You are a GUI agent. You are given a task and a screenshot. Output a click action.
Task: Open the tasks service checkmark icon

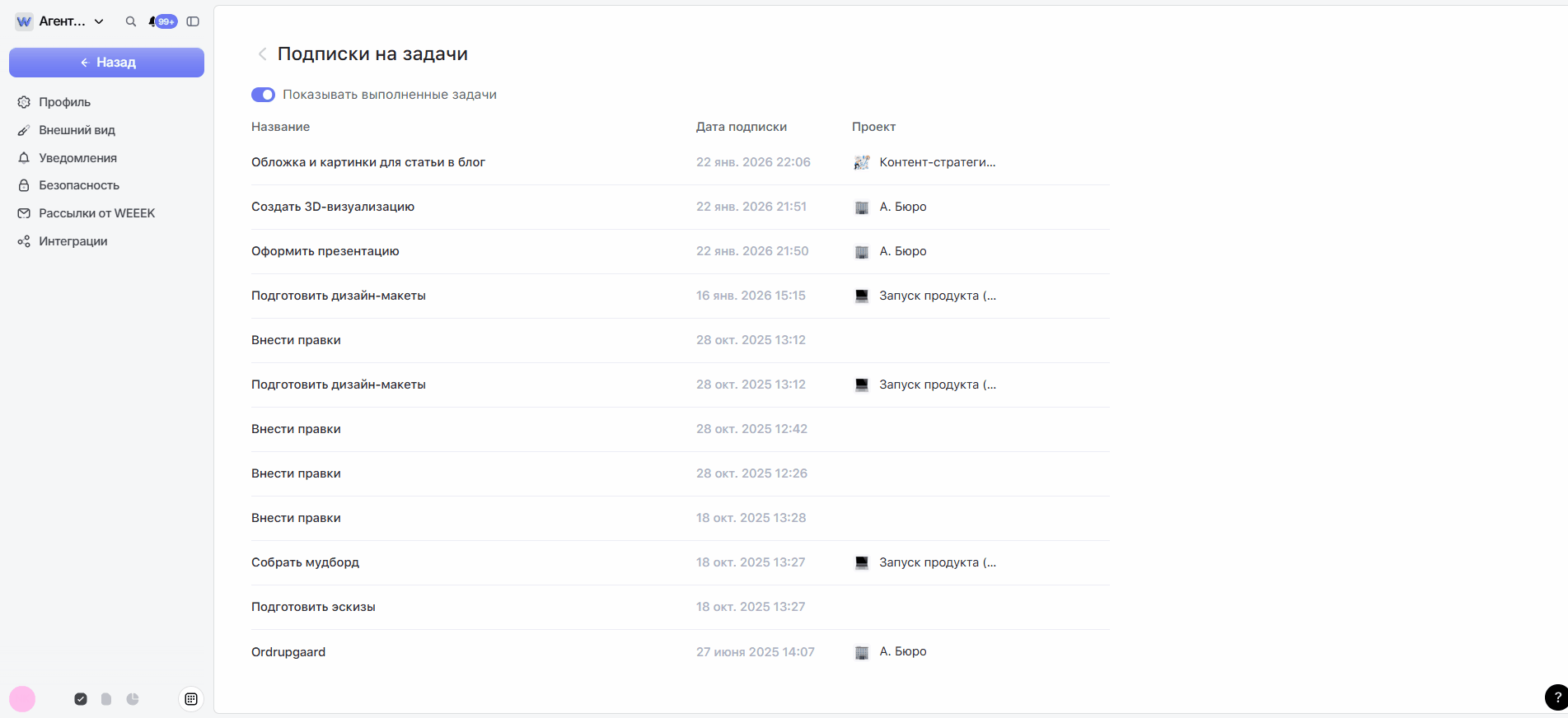(81, 699)
